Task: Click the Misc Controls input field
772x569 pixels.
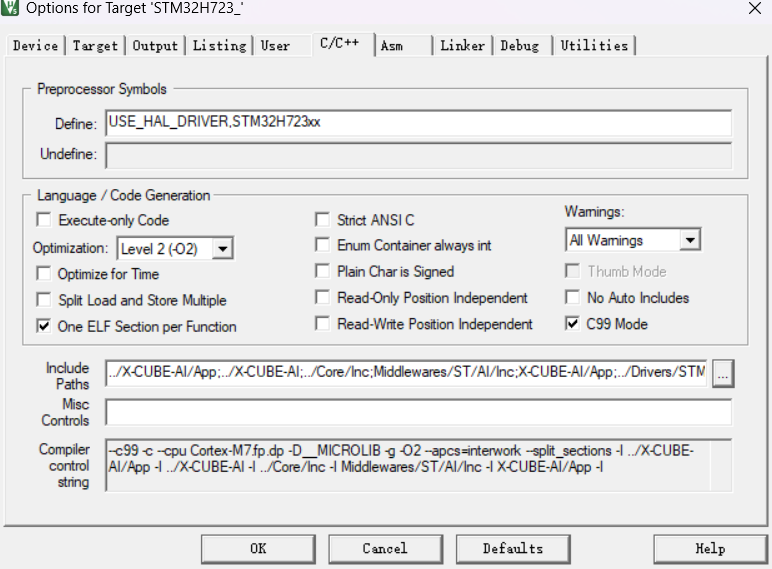Action: (x=418, y=412)
